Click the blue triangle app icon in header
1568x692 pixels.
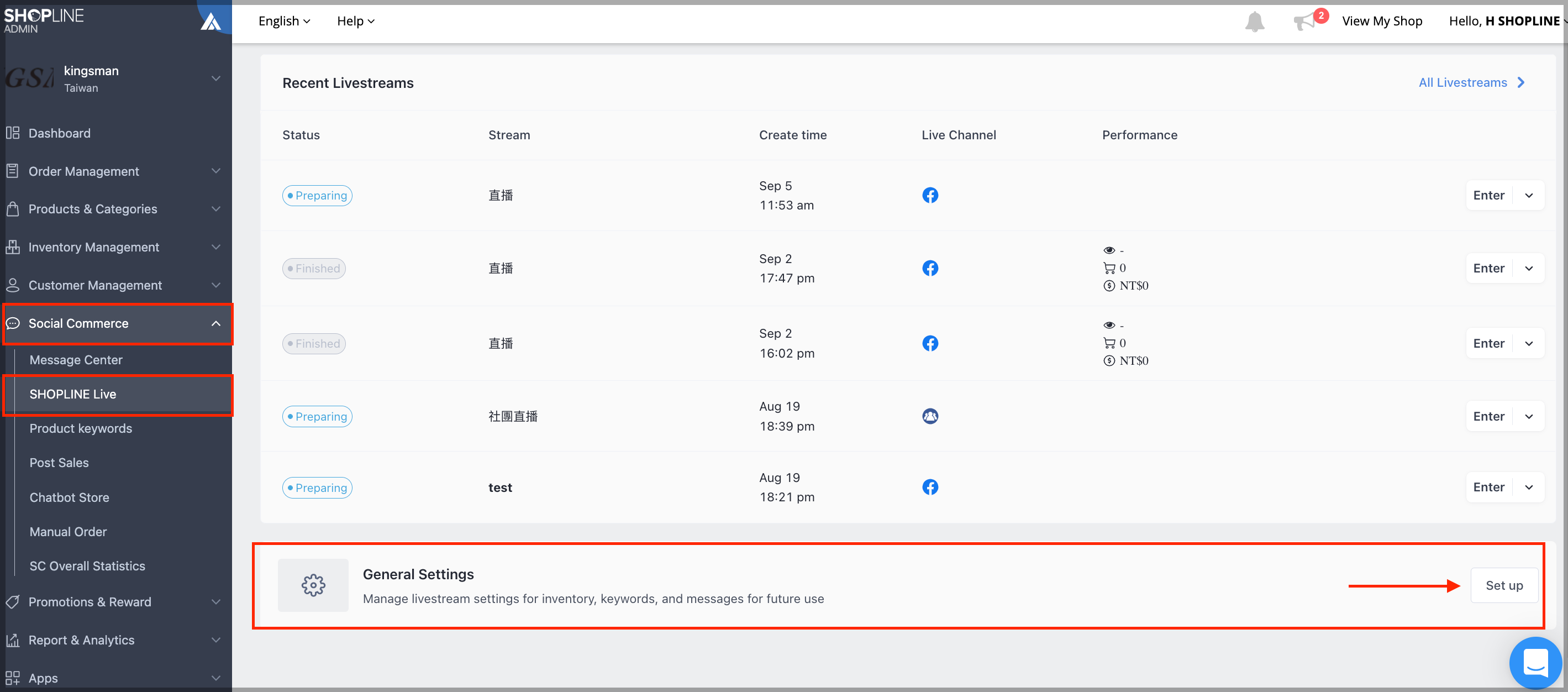(x=211, y=22)
